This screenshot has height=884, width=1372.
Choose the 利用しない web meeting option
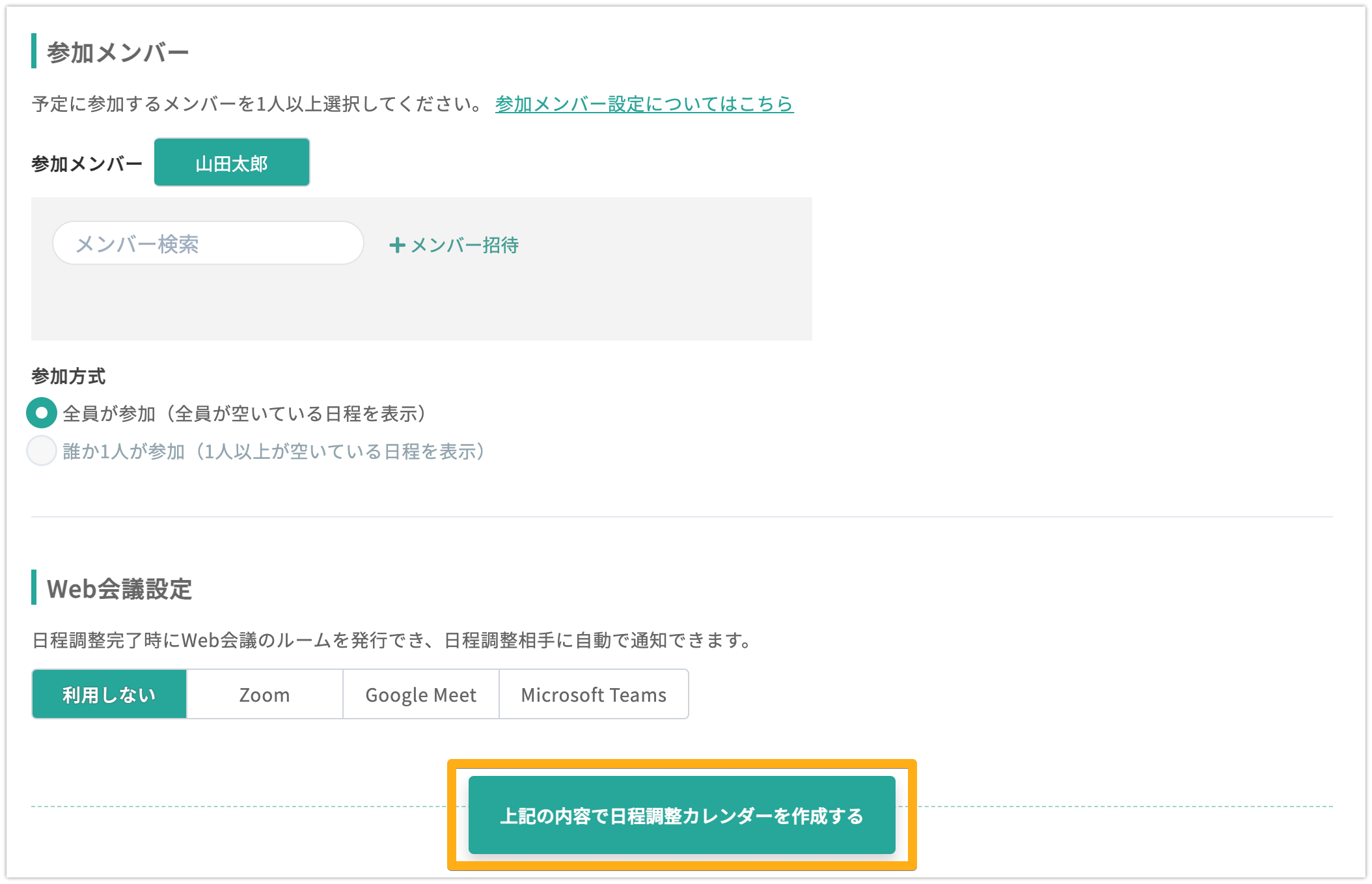point(109,695)
